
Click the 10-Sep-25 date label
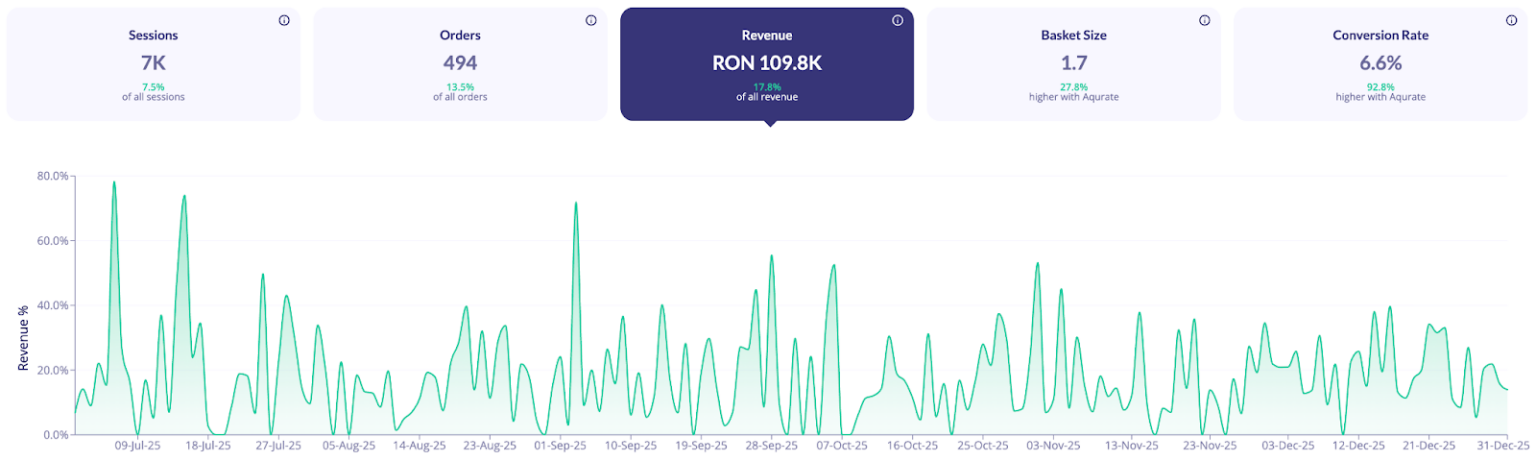[x=630, y=446]
